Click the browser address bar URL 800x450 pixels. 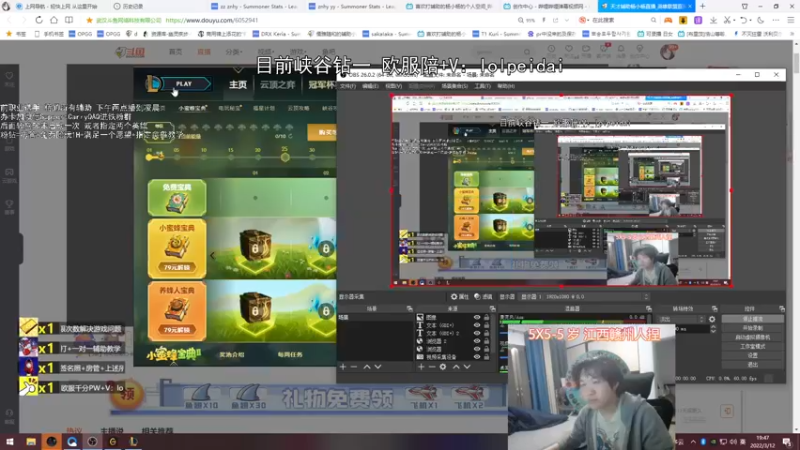(x=212, y=20)
